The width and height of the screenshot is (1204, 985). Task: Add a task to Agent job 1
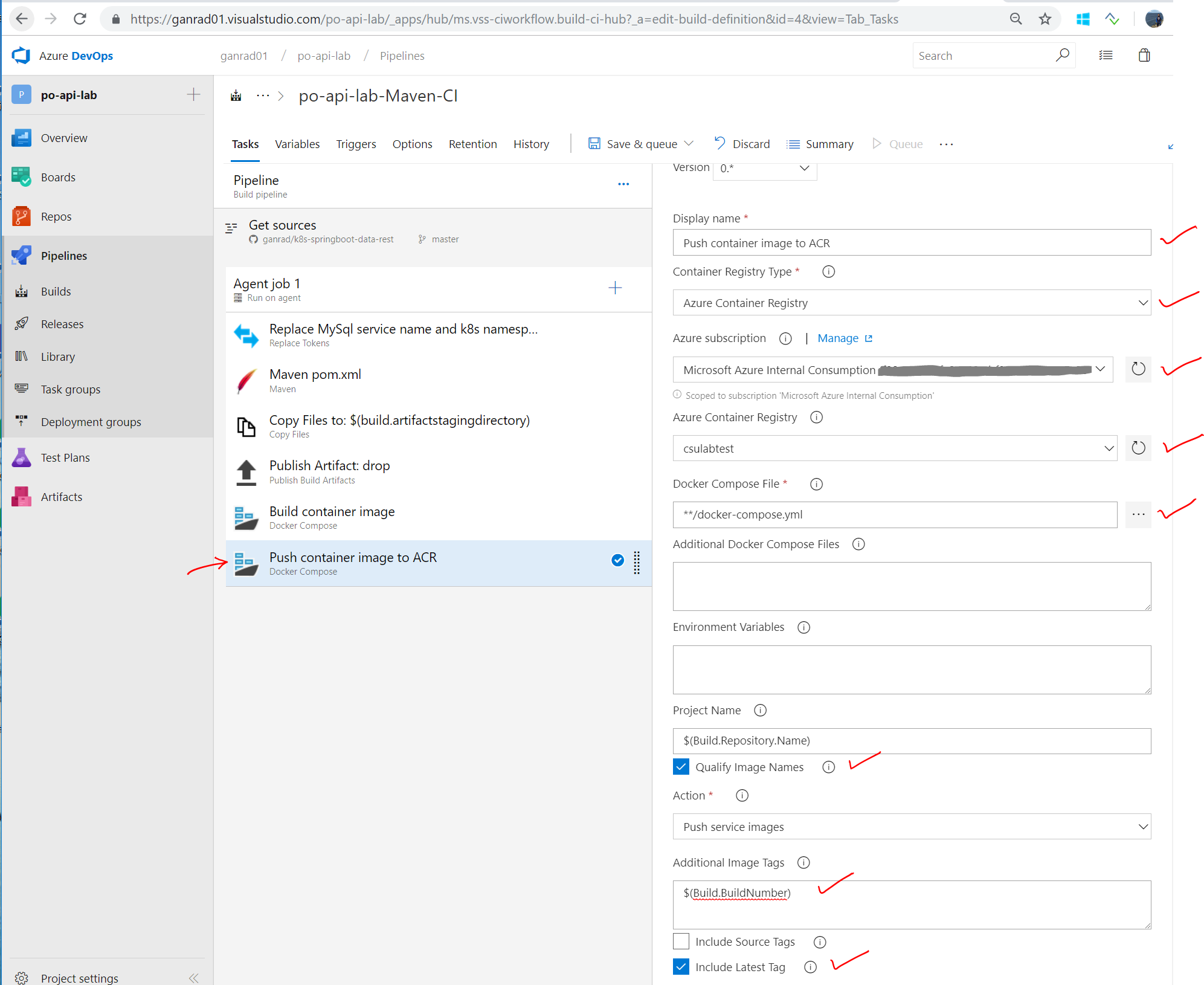(x=615, y=288)
